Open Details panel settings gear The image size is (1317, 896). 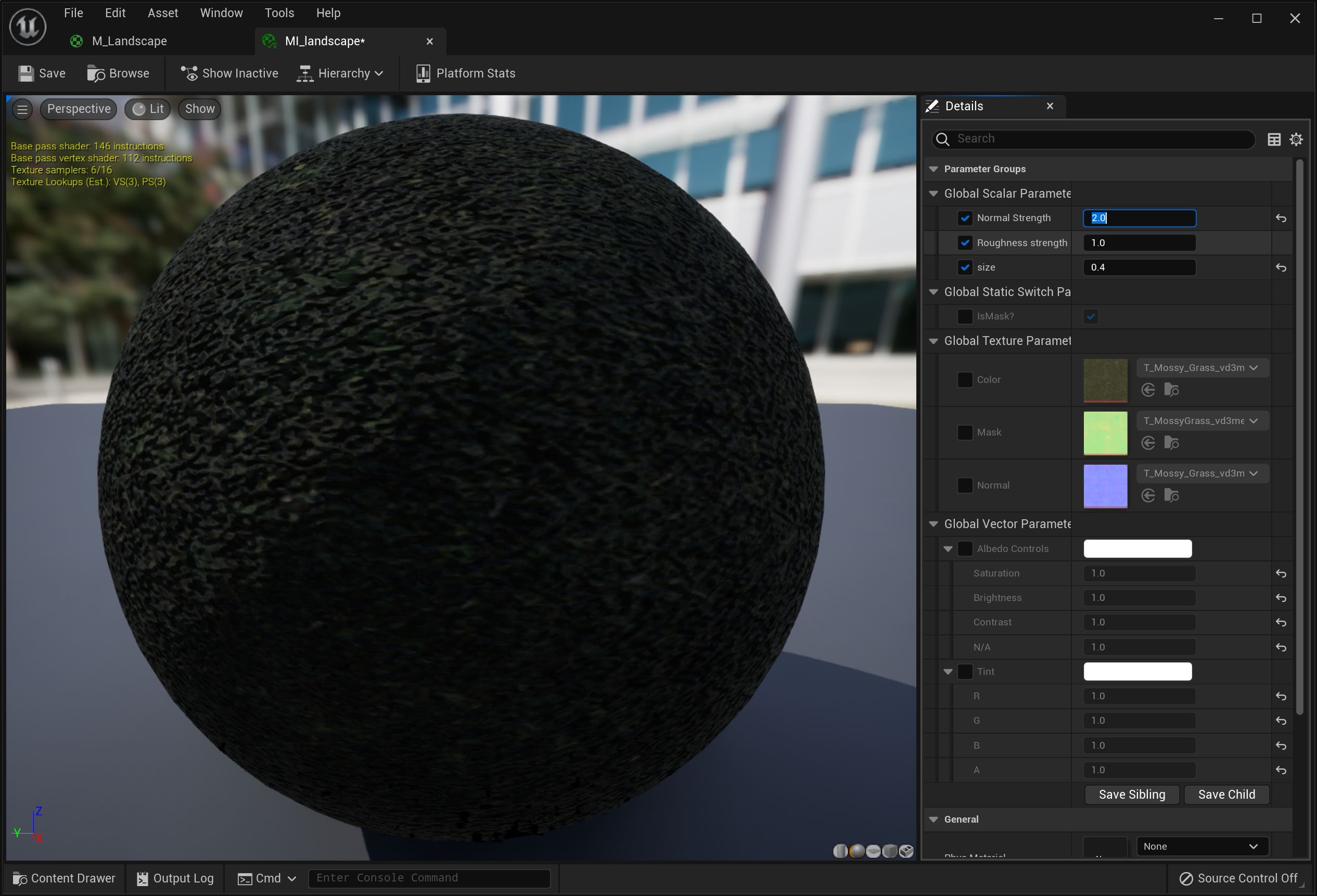click(x=1296, y=139)
